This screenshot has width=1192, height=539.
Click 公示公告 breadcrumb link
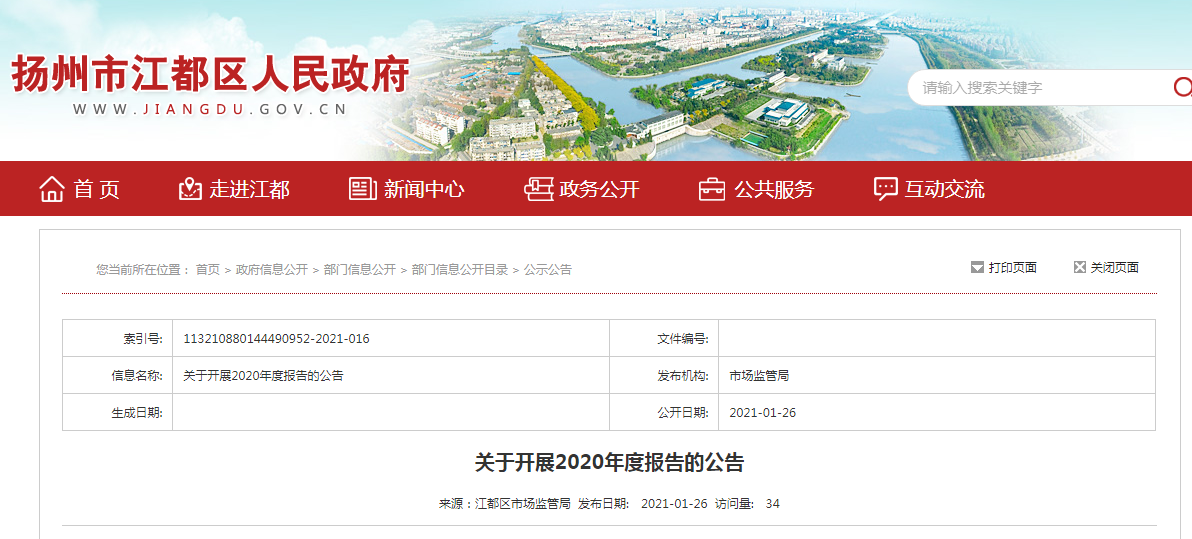[x=548, y=270]
